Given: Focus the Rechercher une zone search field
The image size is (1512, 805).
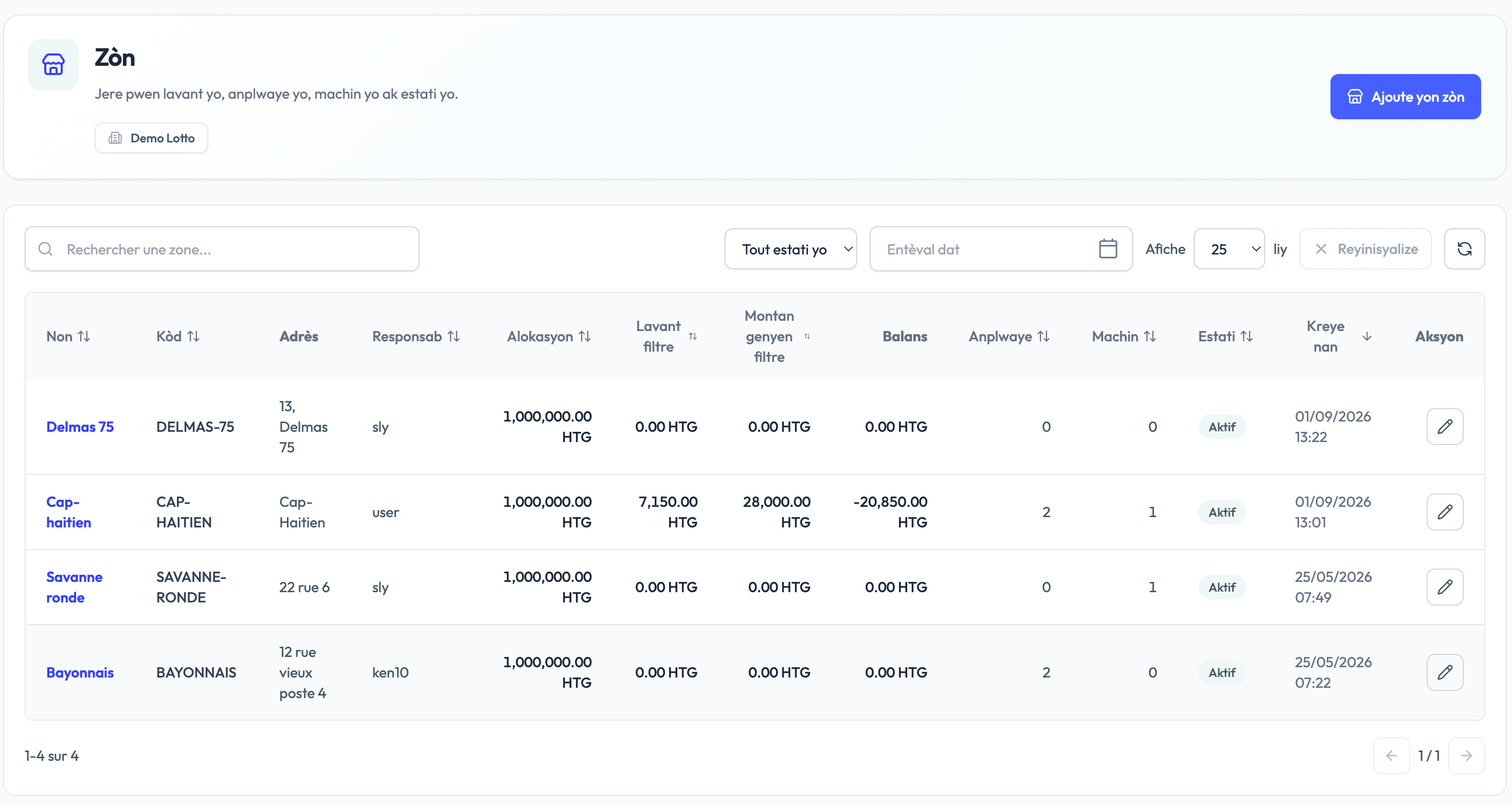Looking at the screenshot, I should point(222,249).
